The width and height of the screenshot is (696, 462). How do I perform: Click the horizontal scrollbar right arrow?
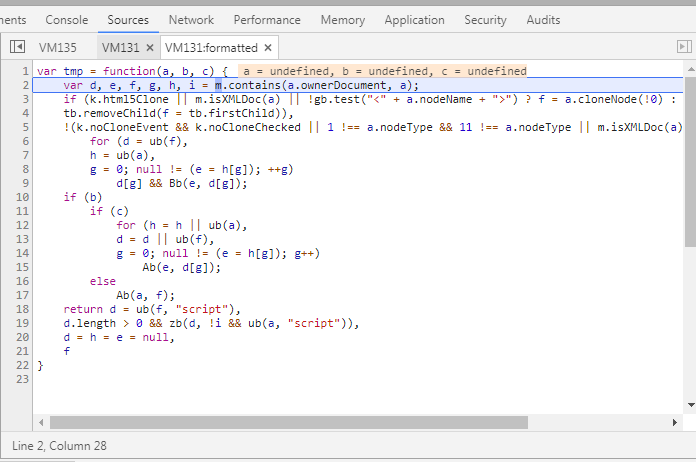(x=676, y=423)
